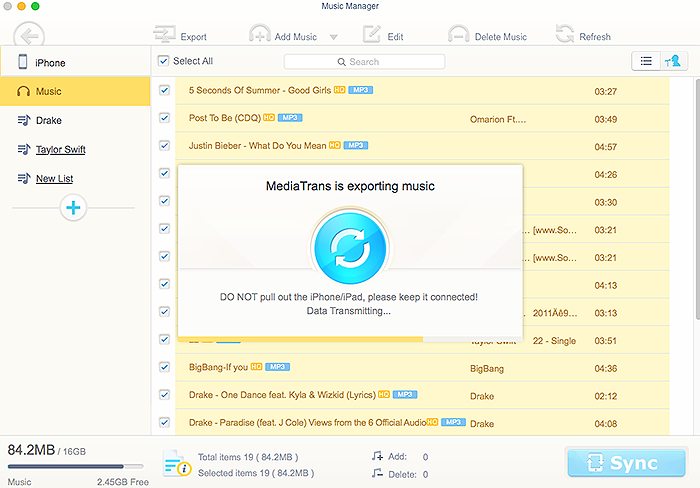
Task: Click the Add count music note icon
Action: (x=377, y=456)
